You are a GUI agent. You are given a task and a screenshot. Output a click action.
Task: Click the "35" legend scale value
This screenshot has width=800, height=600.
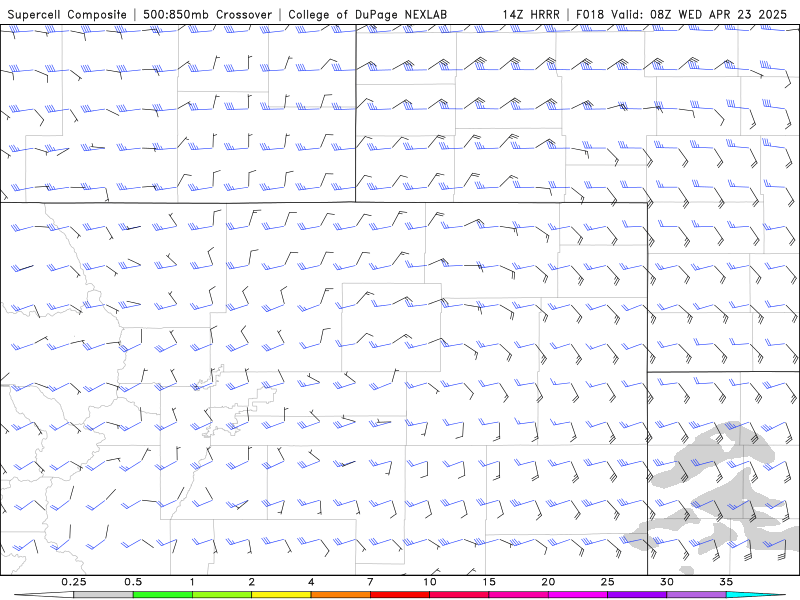pyautogui.click(x=726, y=582)
